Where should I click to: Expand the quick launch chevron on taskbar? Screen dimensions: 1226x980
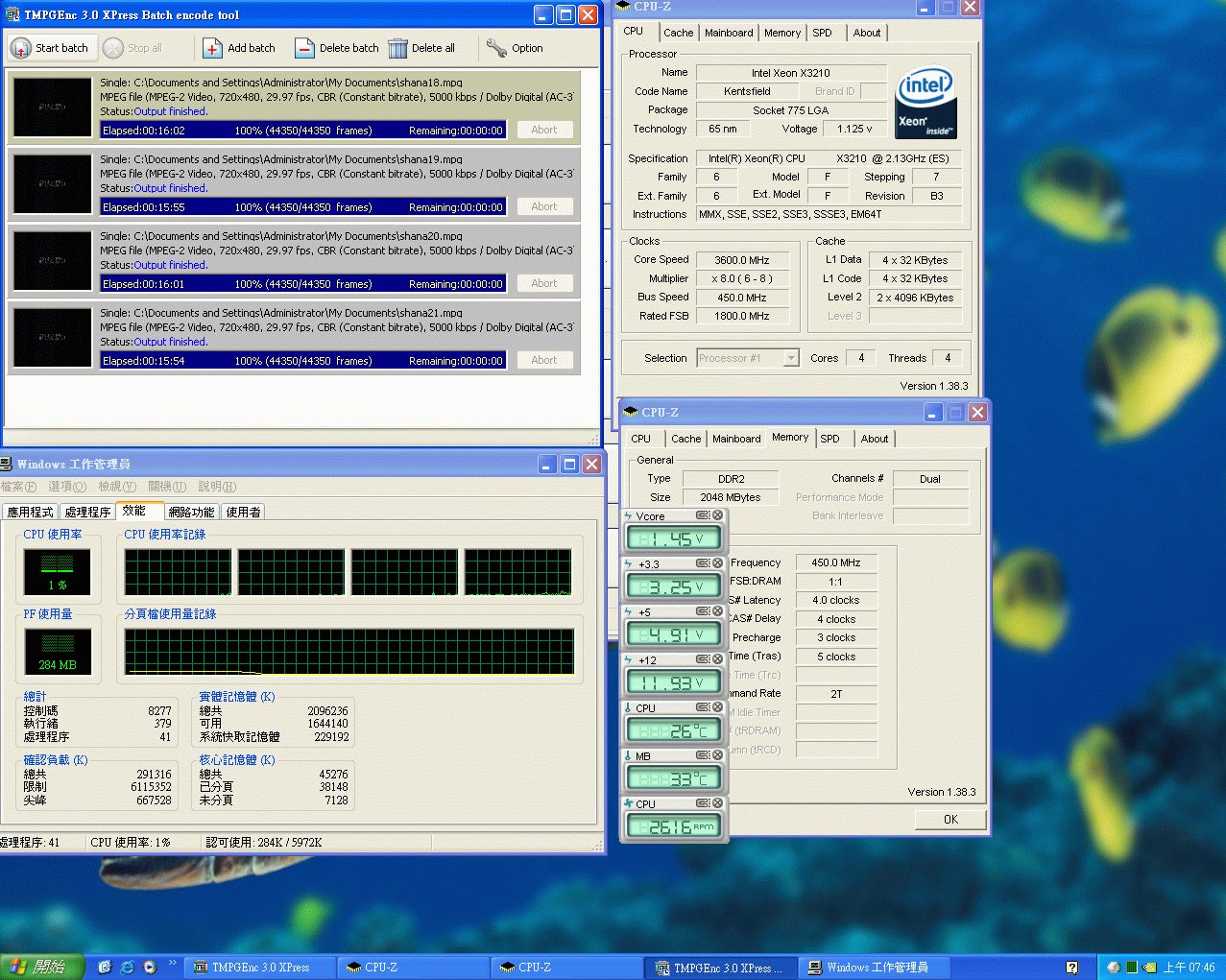173,963
